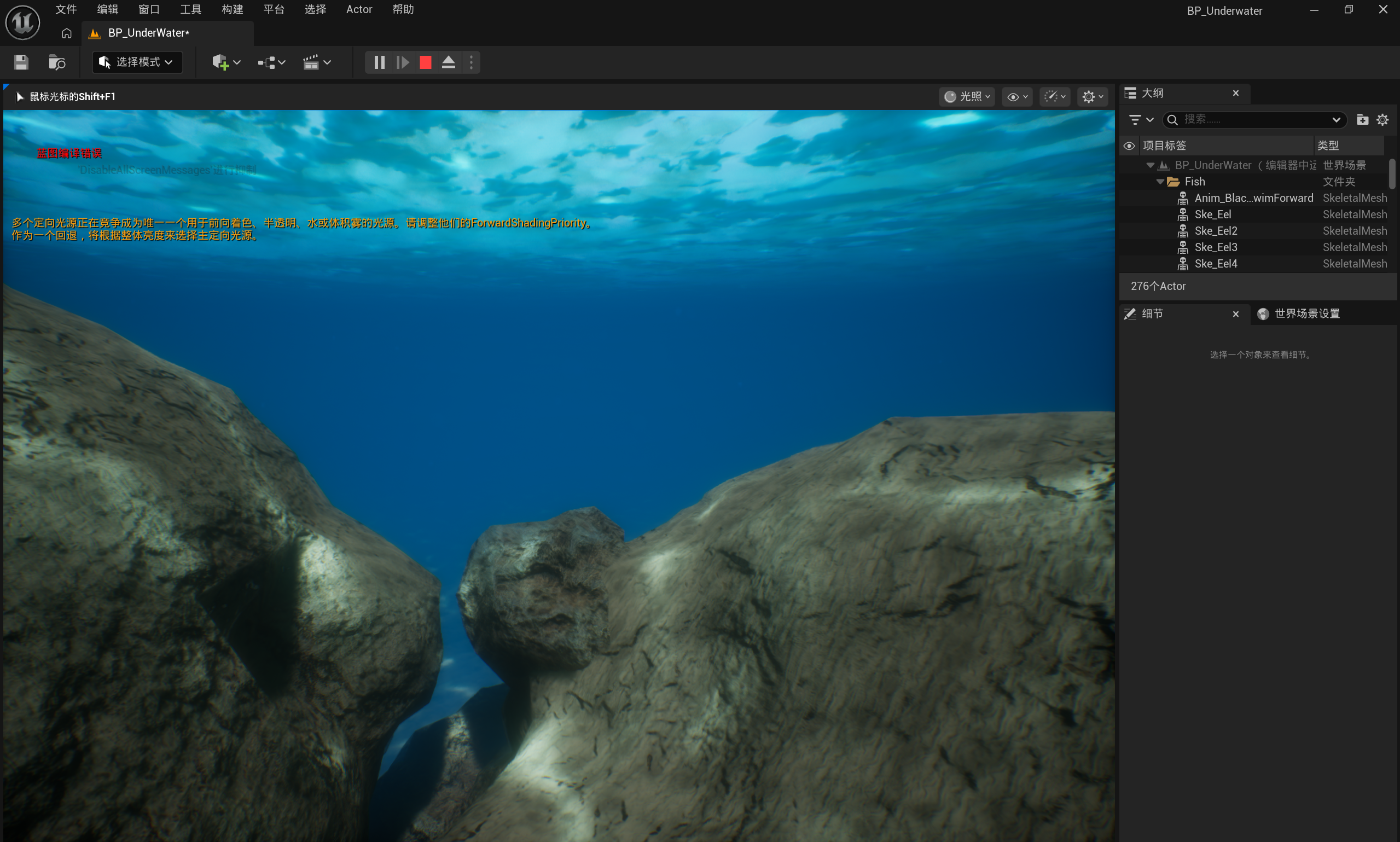
Task: Open the content browser search icon
Action: pyautogui.click(x=57, y=62)
